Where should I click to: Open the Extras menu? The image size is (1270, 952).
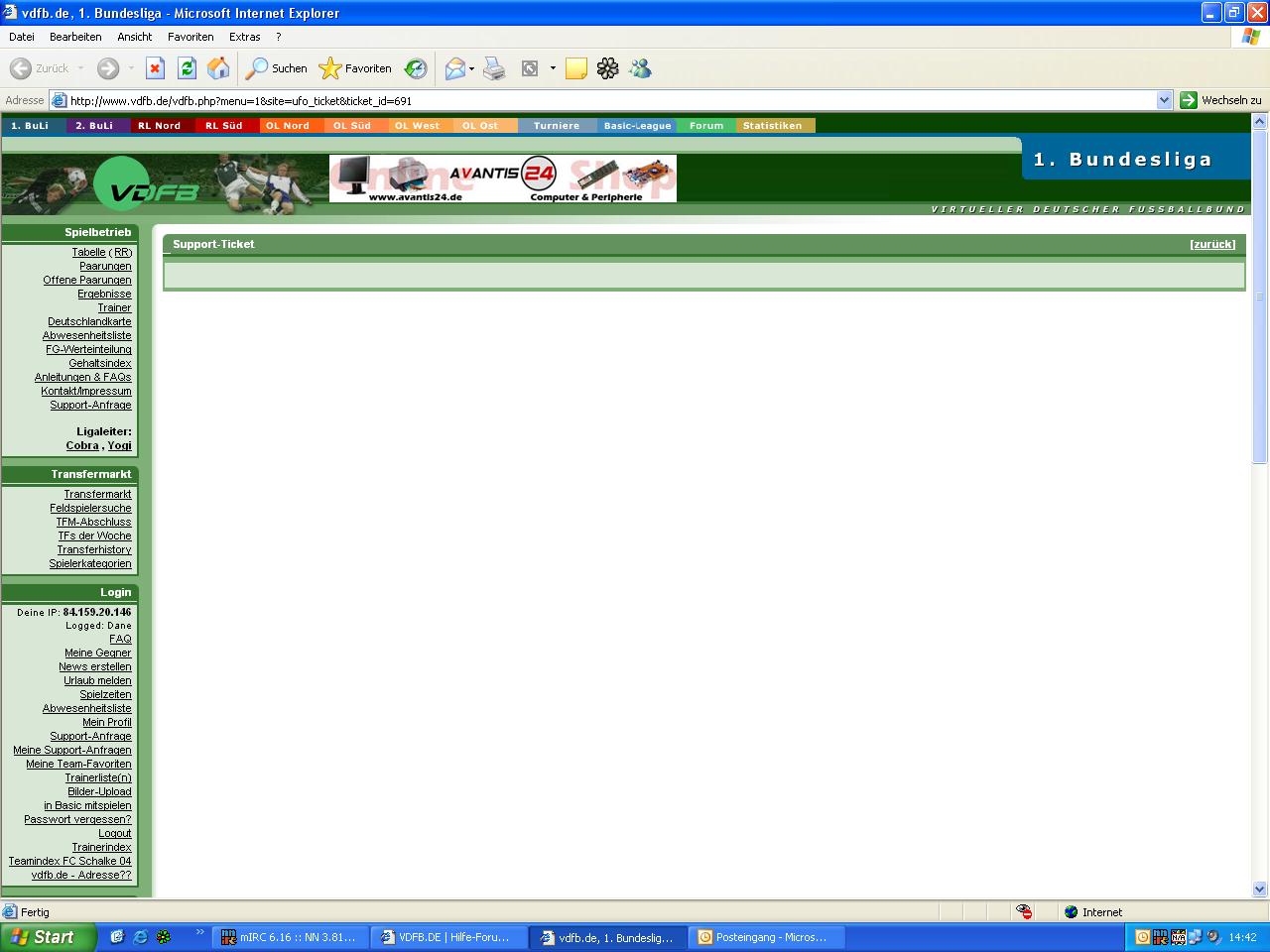(x=244, y=37)
